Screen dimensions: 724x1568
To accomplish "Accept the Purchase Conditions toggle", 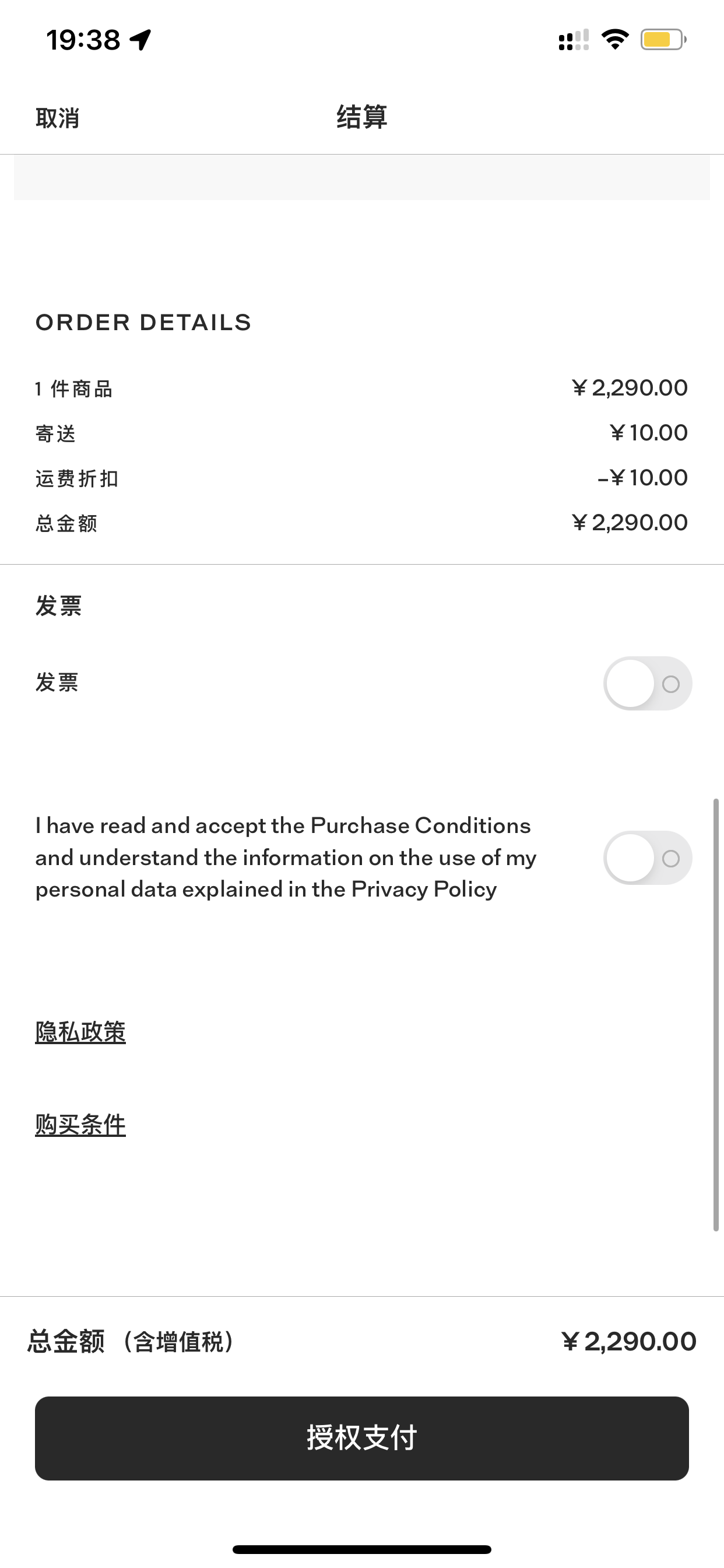I will [x=647, y=857].
